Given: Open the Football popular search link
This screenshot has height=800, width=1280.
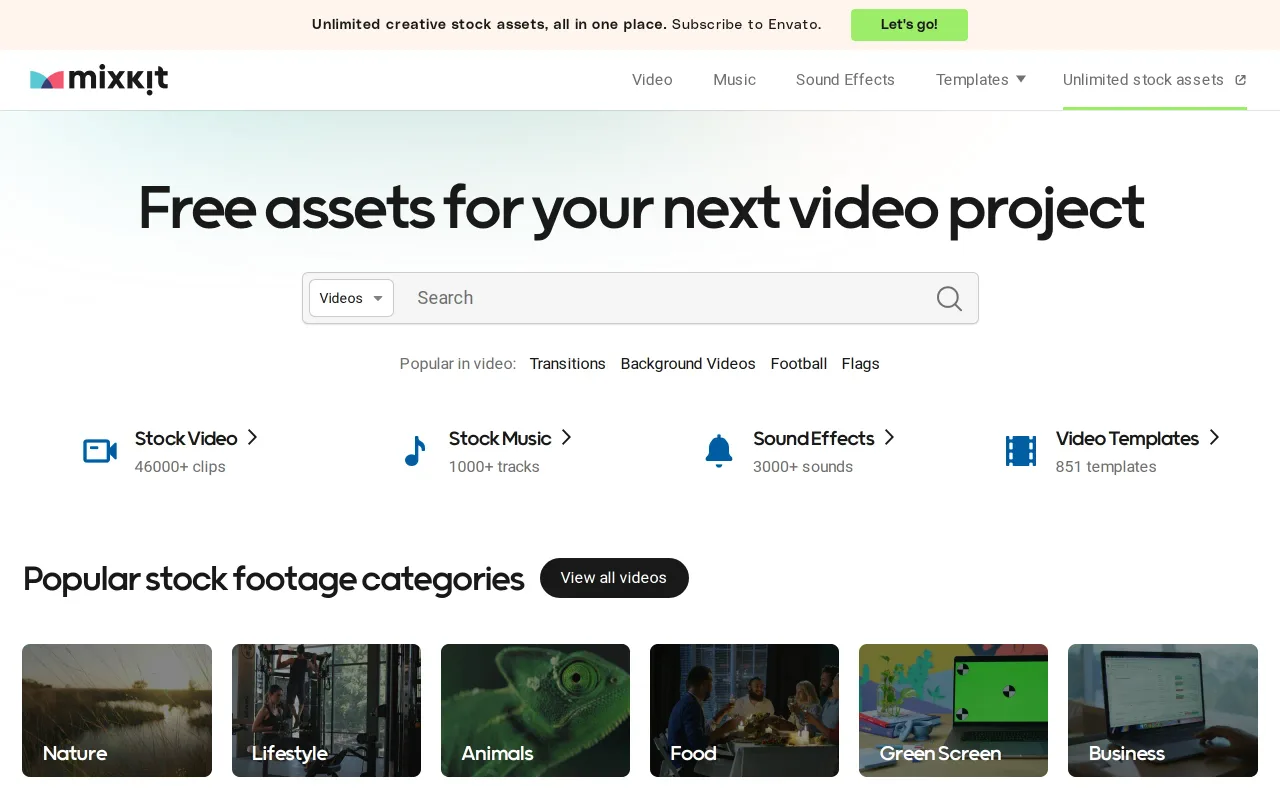Looking at the screenshot, I should (x=799, y=364).
